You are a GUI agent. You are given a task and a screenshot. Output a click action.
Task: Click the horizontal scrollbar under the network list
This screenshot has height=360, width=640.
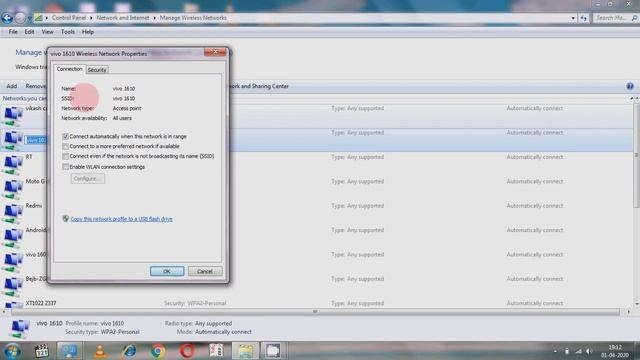(x=315, y=312)
